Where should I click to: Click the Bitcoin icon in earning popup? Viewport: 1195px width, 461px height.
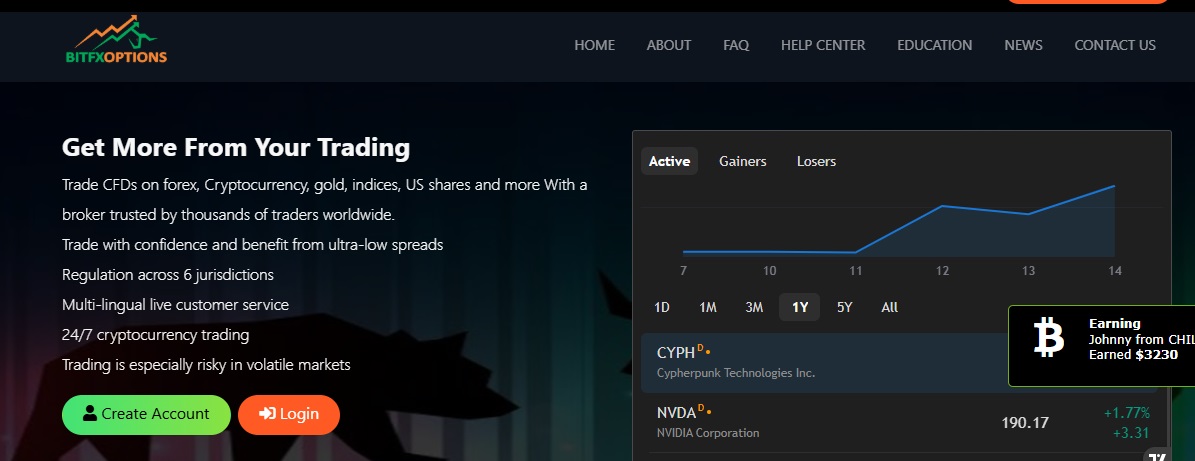(x=1048, y=340)
